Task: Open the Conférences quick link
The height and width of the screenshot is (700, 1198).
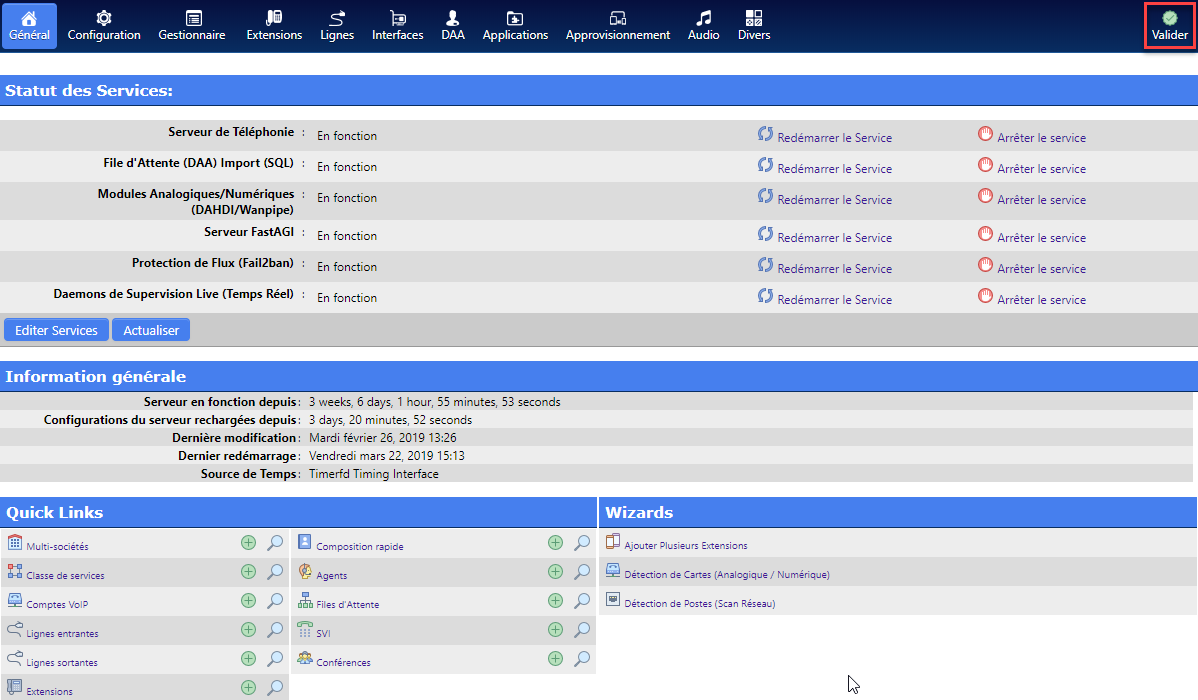Action: click(343, 663)
